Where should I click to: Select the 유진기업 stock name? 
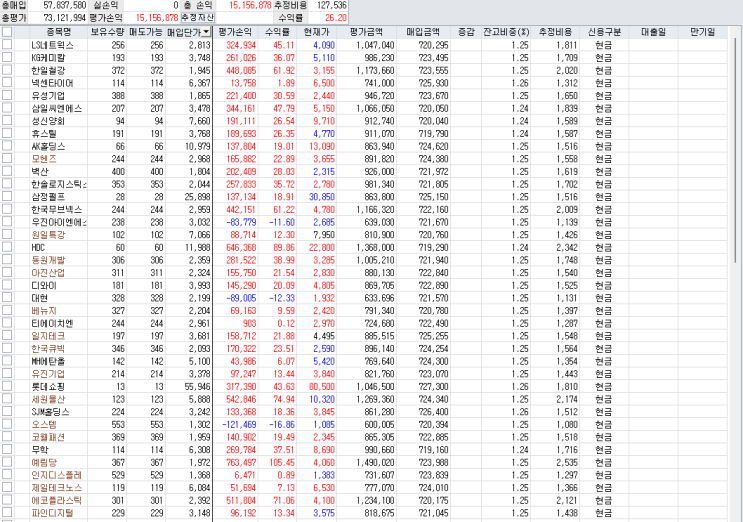(x=48, y=373)
